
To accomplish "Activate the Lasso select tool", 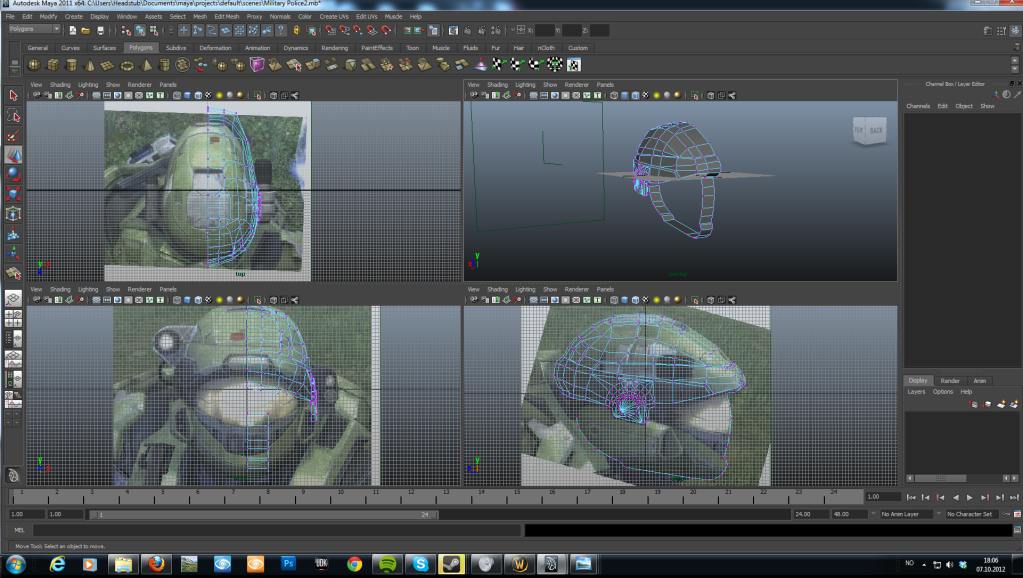I will tap(13, 116).
